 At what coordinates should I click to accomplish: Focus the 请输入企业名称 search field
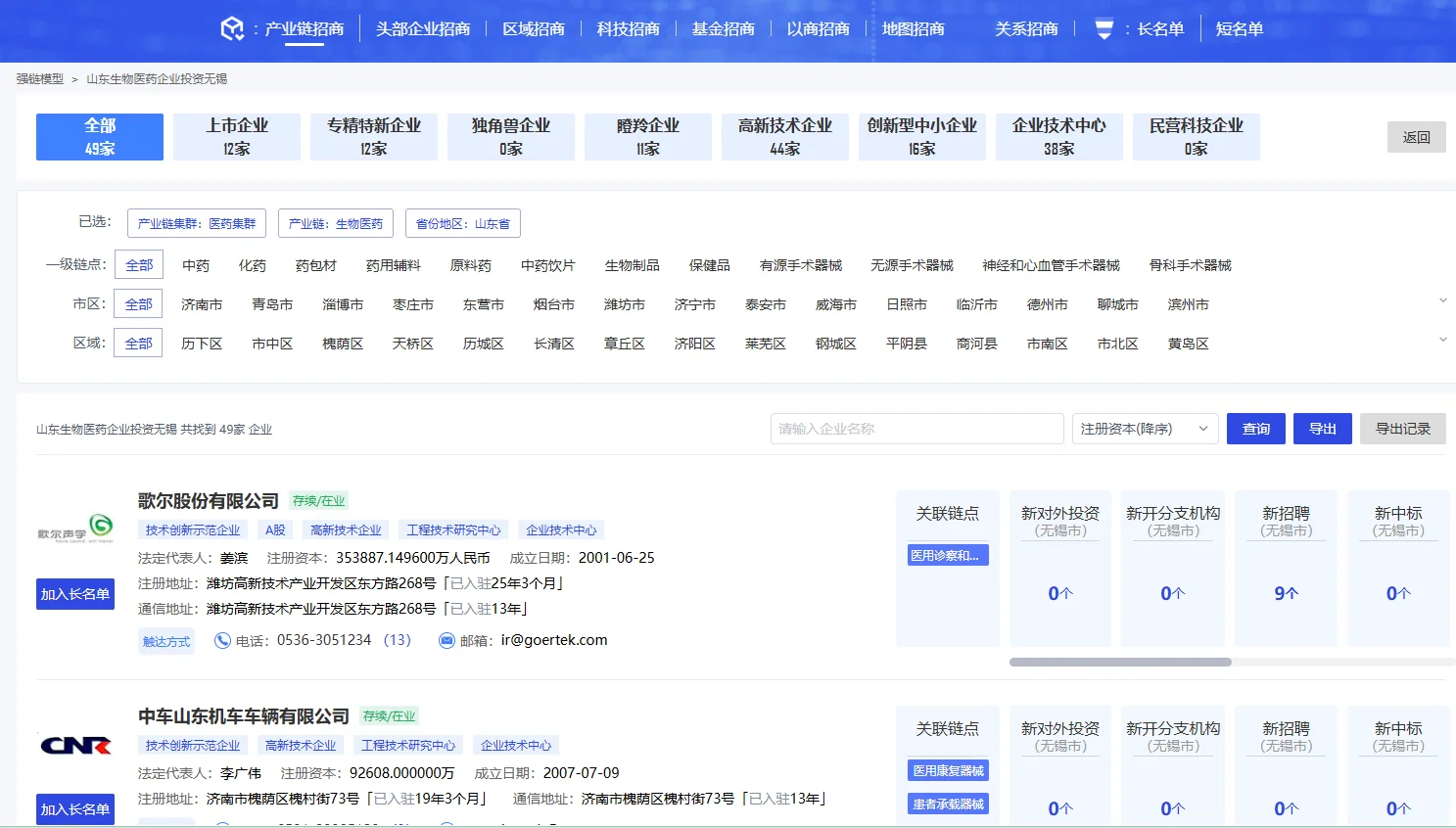coord(917,429)
